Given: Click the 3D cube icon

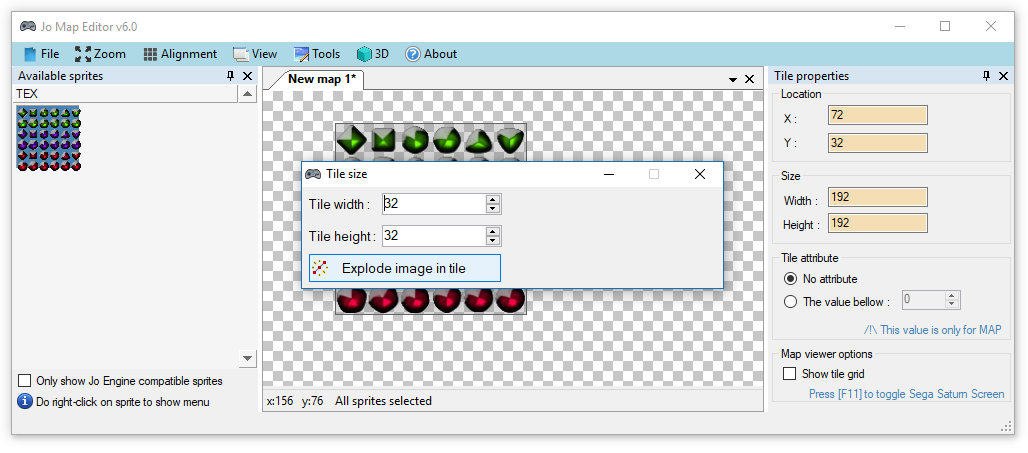Looking at the screenshot, I should point(364,54).
